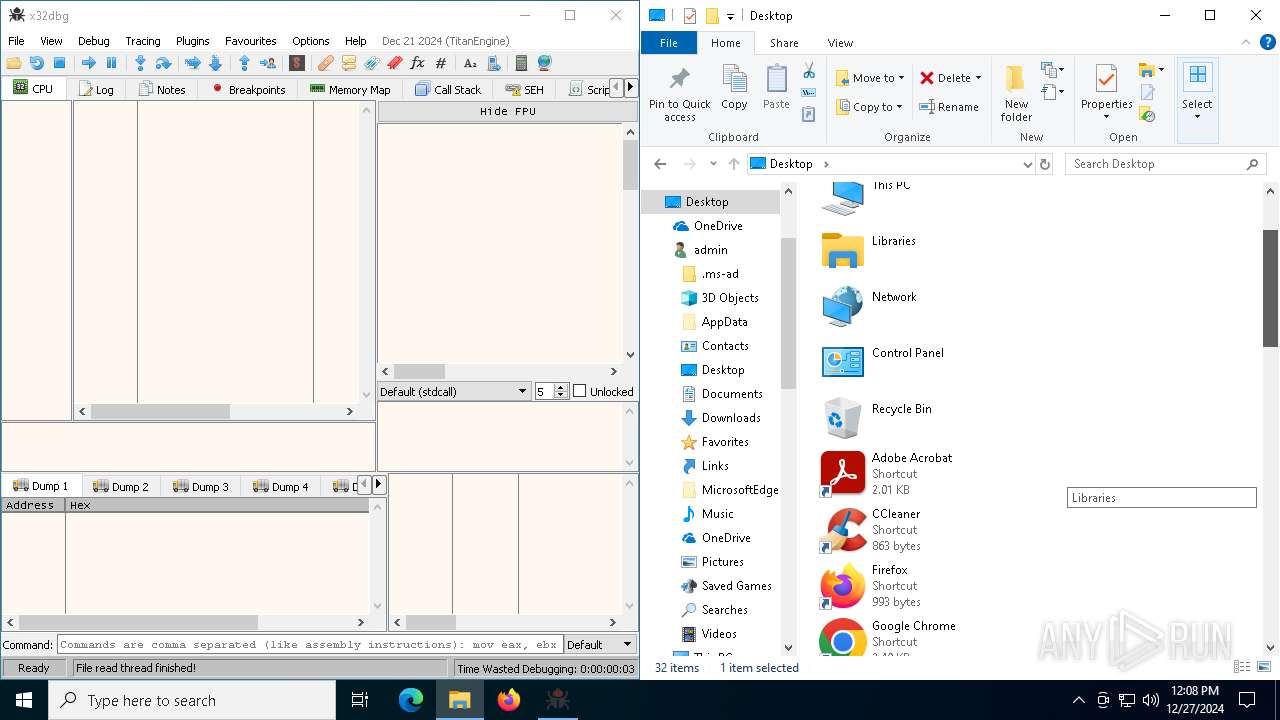Open the Plugins menu in x32dbg

point(193,41)
